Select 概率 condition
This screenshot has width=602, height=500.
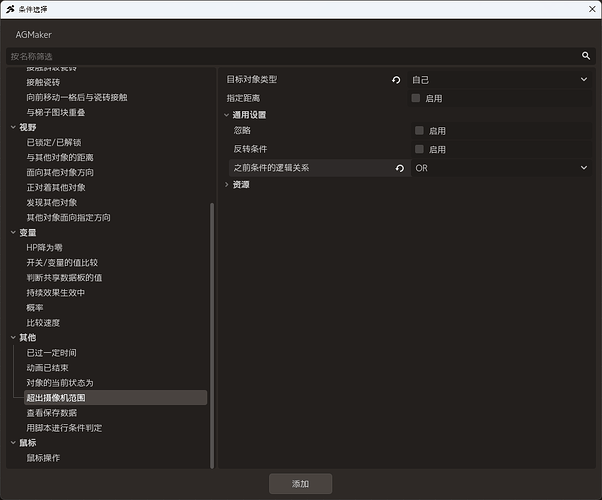click(x=35, y=308)
